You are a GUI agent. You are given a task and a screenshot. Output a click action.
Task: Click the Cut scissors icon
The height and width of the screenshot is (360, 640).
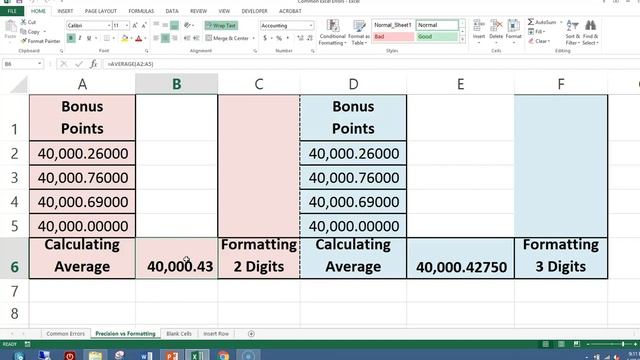(24, 22)
